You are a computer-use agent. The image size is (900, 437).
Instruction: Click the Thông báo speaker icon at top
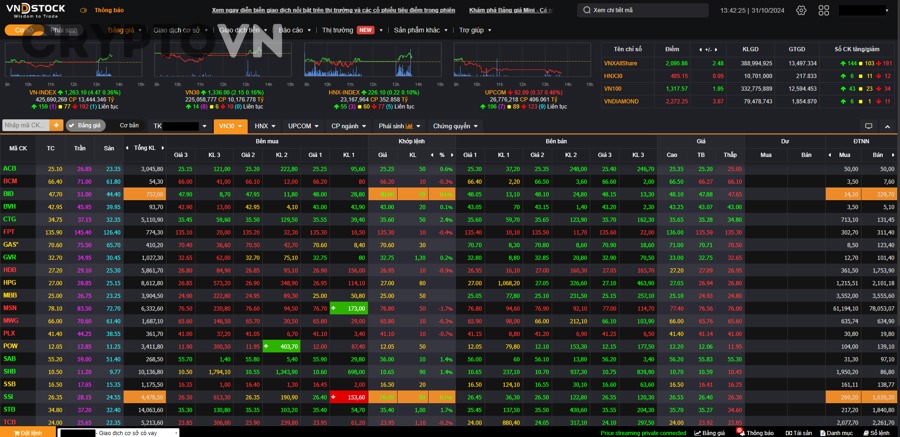point(84,10)
